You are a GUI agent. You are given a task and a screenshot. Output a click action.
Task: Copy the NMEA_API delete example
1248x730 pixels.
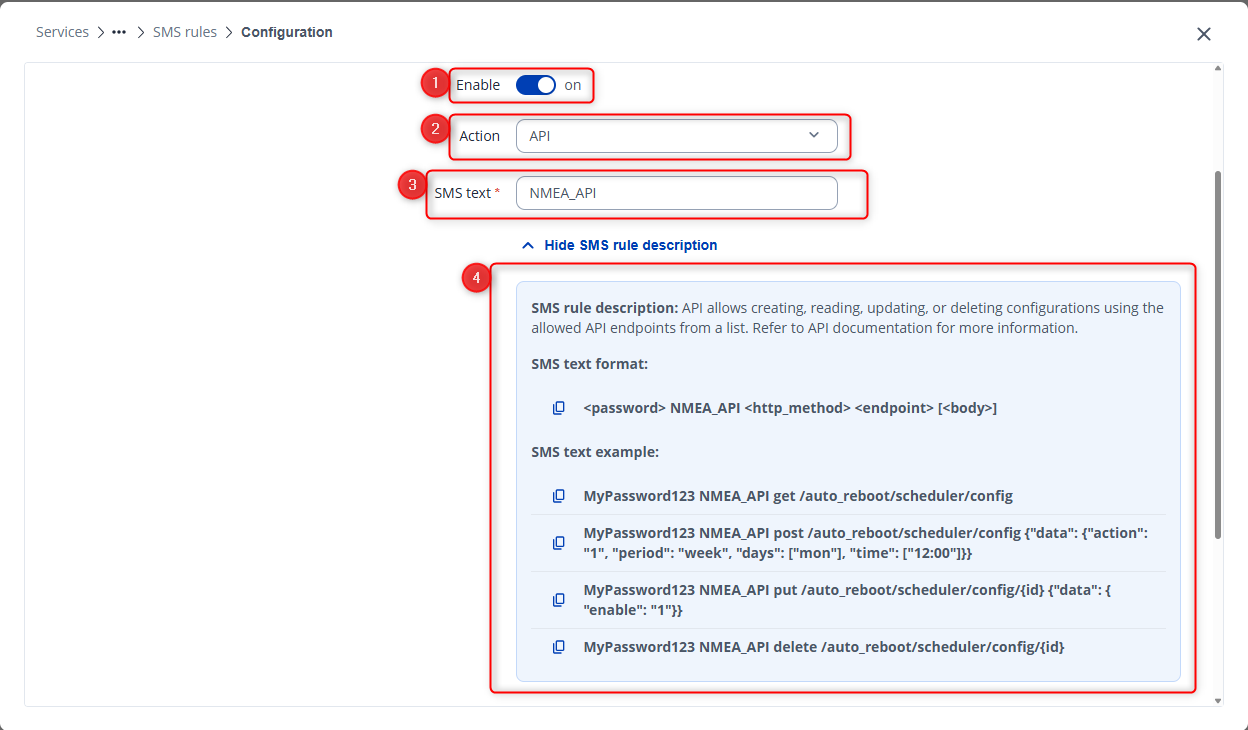click(559, 647)
